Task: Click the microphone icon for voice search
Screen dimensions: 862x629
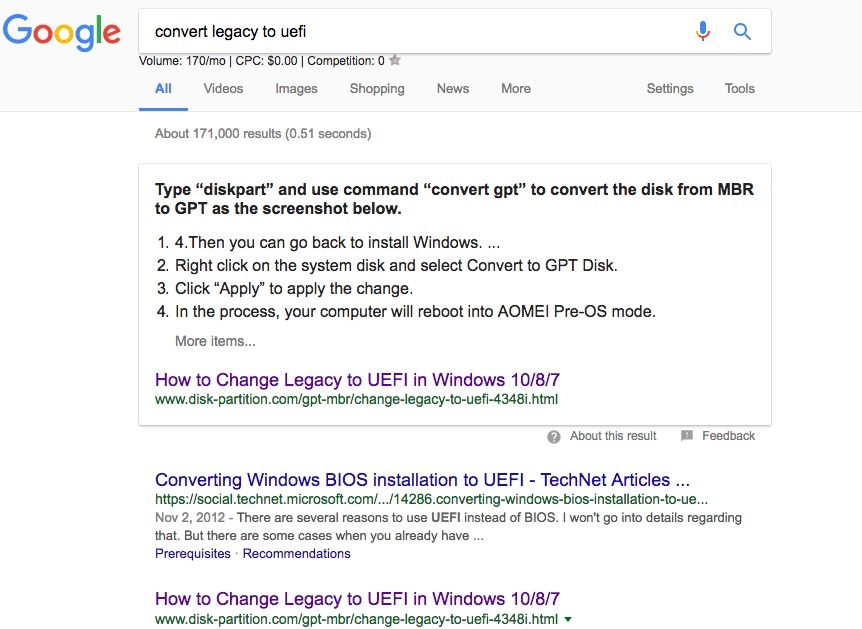Action: 703,31
